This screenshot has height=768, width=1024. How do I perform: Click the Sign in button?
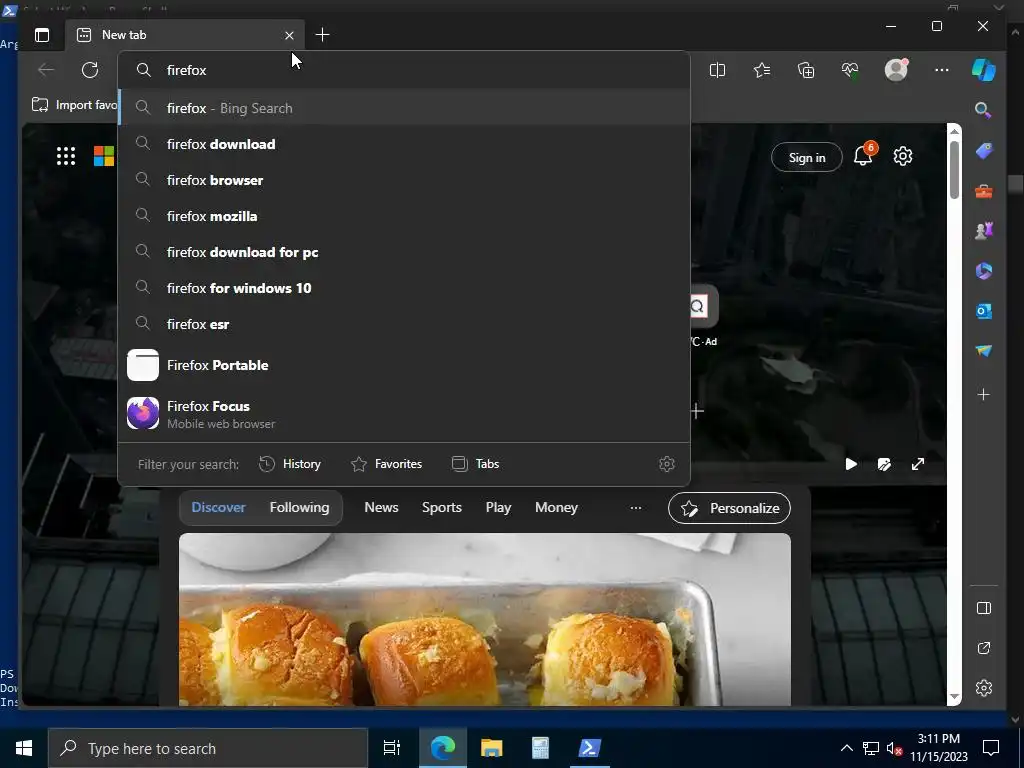pyautogui.click(x=807, y=157)
